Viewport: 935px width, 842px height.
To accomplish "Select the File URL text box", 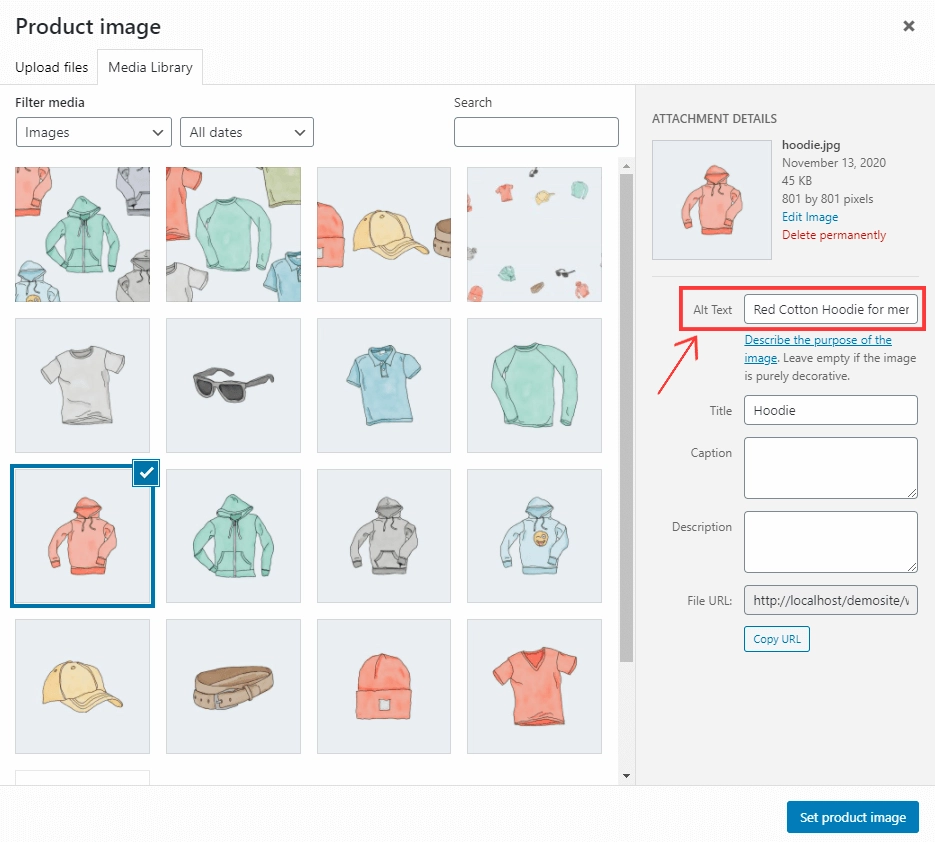I will [830, 600].
